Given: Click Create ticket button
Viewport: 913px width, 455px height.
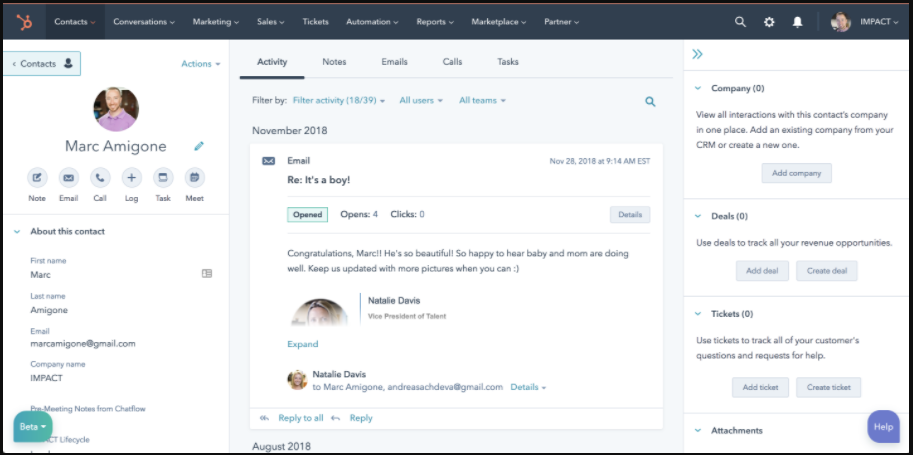Looking at the screenshot, I should click(829, 387).
